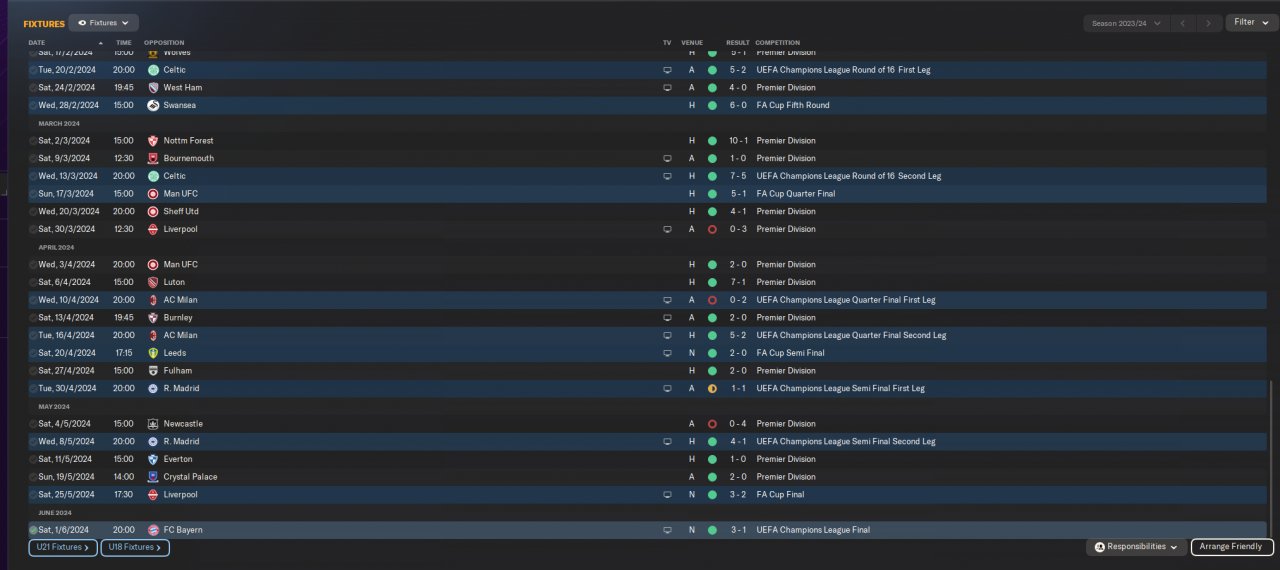Click the Arrange Friendly button
Viewport: 1280px width, 570px height.
point(1232,547)
